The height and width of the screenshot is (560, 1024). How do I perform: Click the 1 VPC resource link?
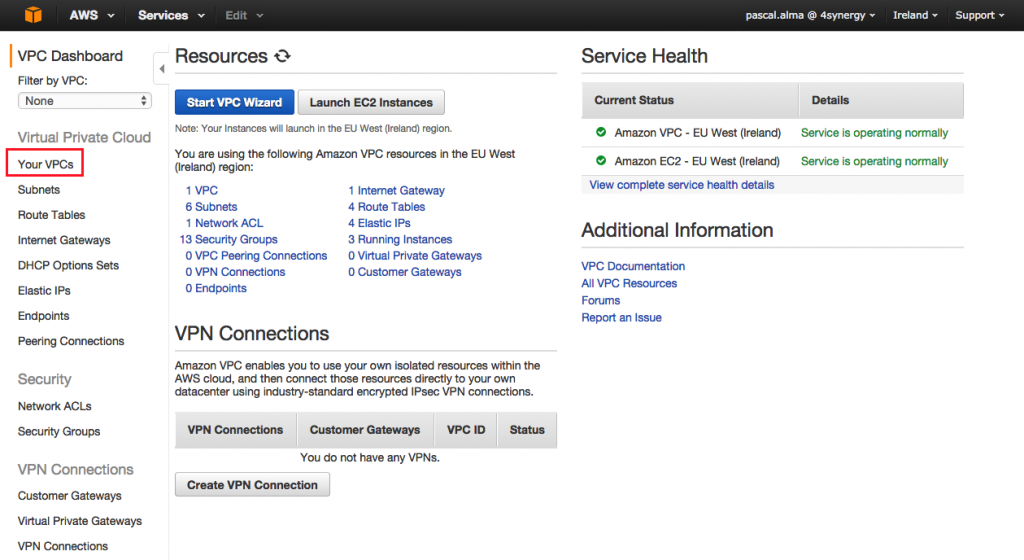(201, 191)
